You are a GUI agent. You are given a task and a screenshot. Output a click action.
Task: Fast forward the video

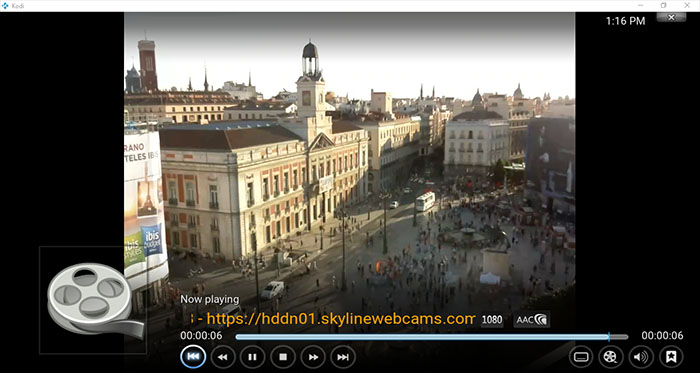[x=313, y=357]
